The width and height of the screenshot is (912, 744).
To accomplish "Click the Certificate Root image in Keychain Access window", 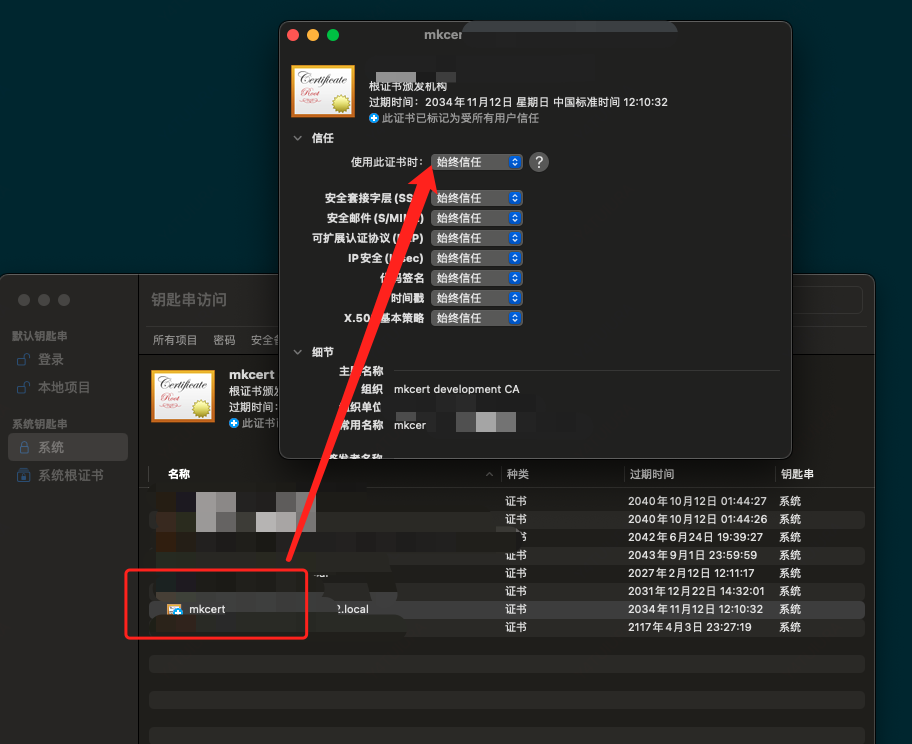I will [183, 396].
